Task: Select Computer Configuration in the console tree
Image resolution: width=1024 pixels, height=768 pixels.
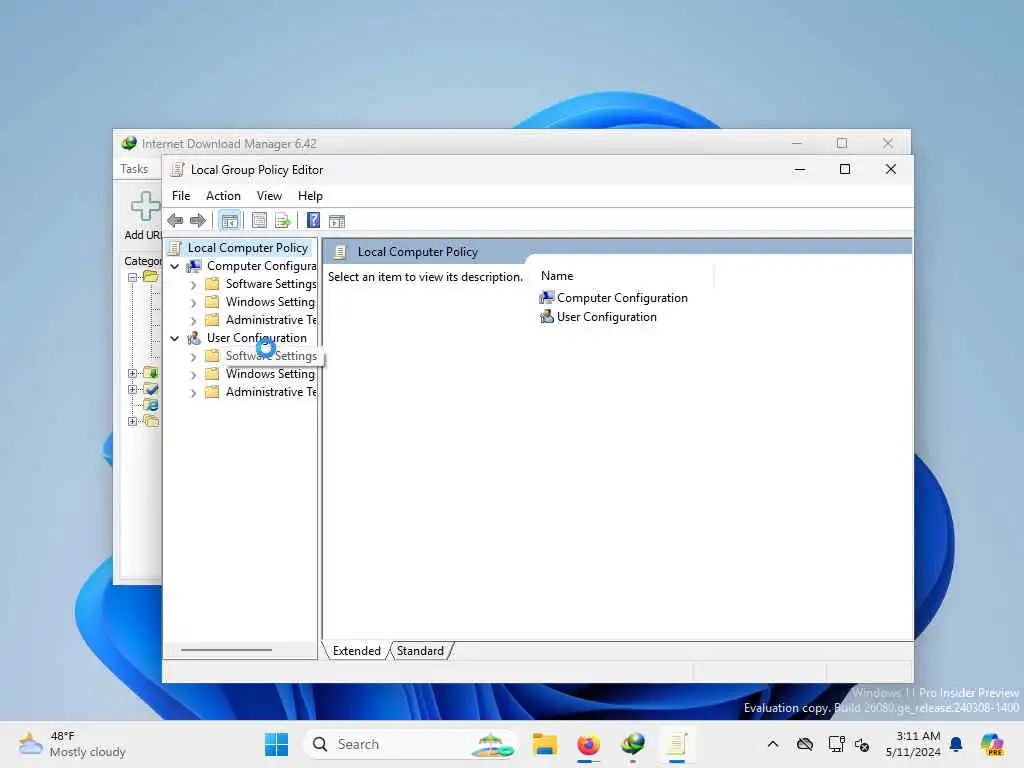Action: (261, 266)
